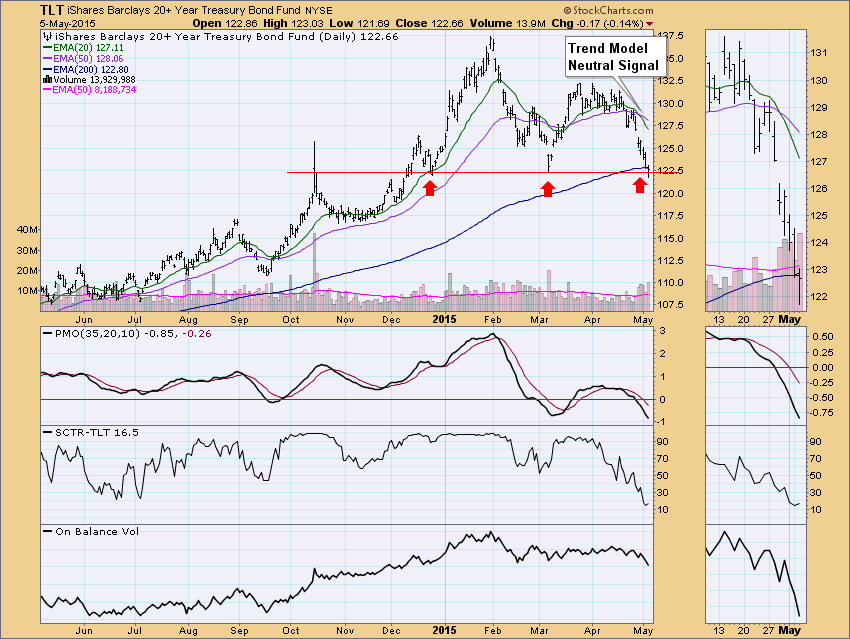Screen dimensions: 850x639
Task: Click the volume bars icon in legend
Action: [47, 80]
